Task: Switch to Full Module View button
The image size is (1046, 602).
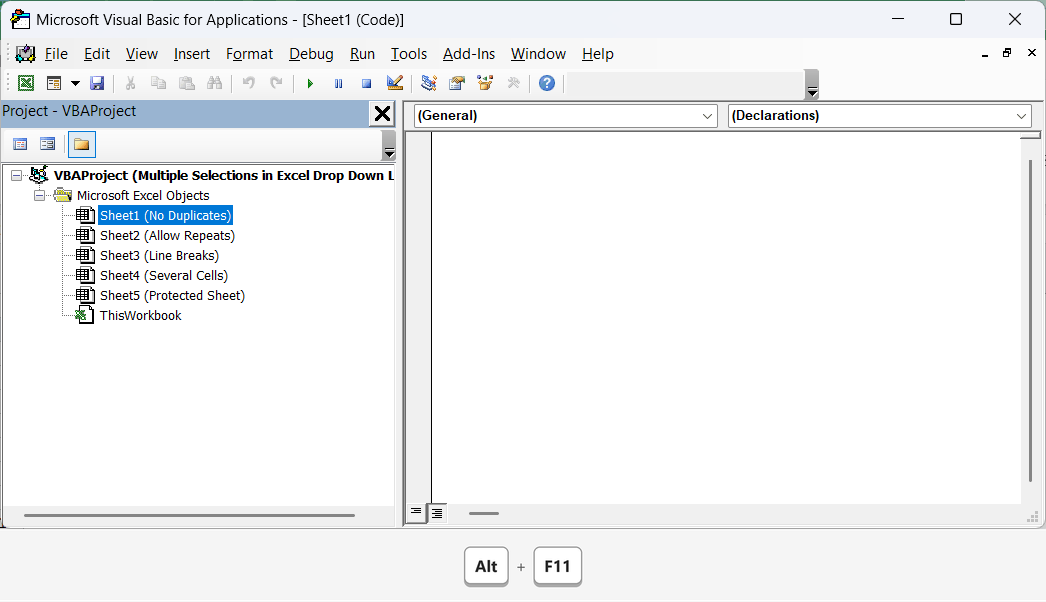Action: click(x=437, y=513)
